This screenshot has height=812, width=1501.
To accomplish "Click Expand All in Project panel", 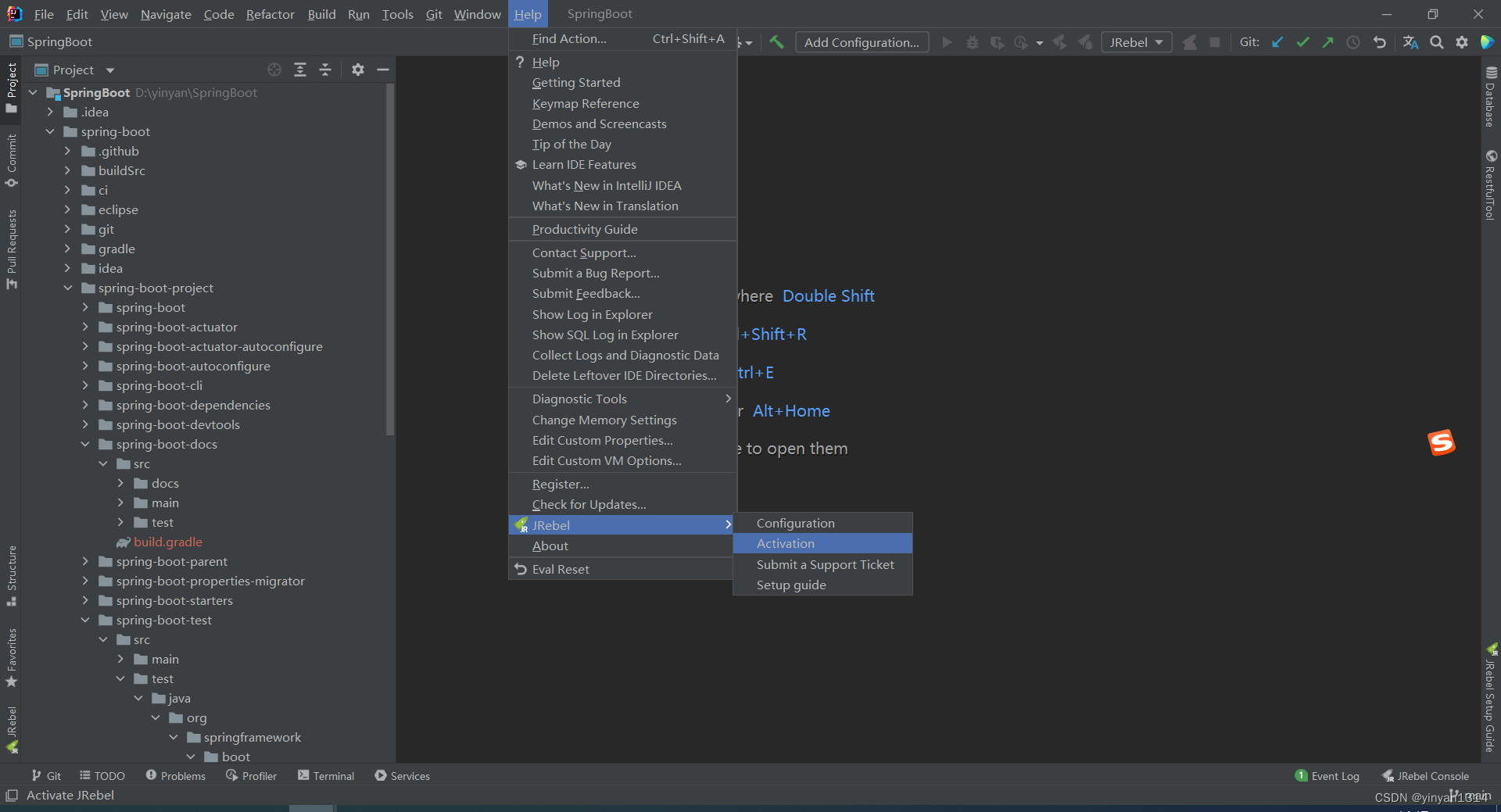I will click(300, 70).
